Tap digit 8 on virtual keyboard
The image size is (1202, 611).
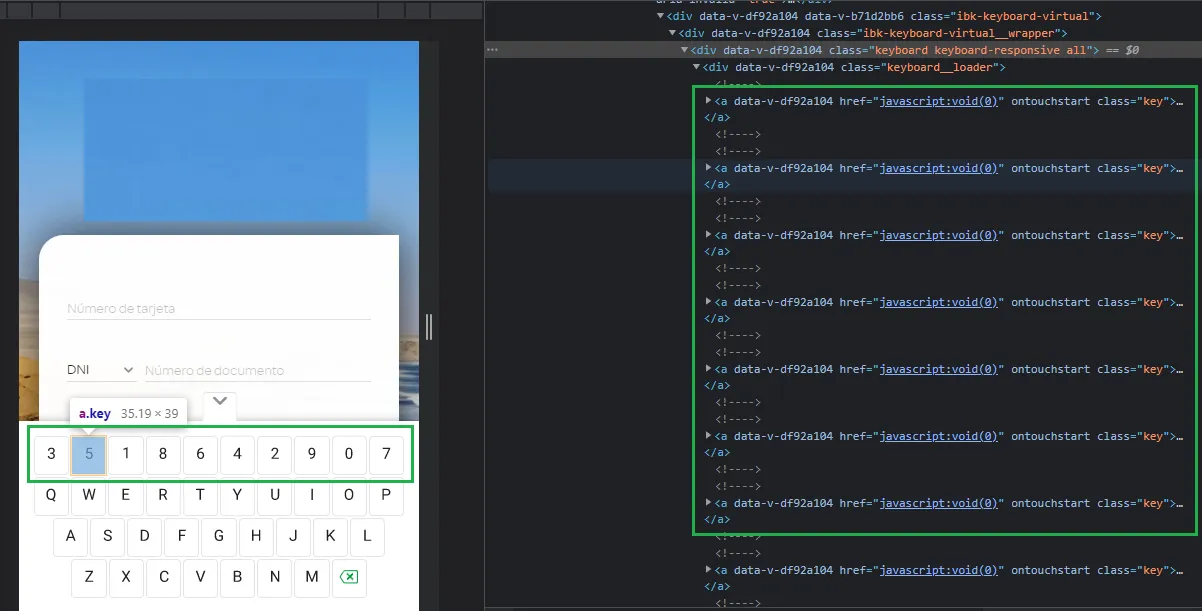coord(163,454)
